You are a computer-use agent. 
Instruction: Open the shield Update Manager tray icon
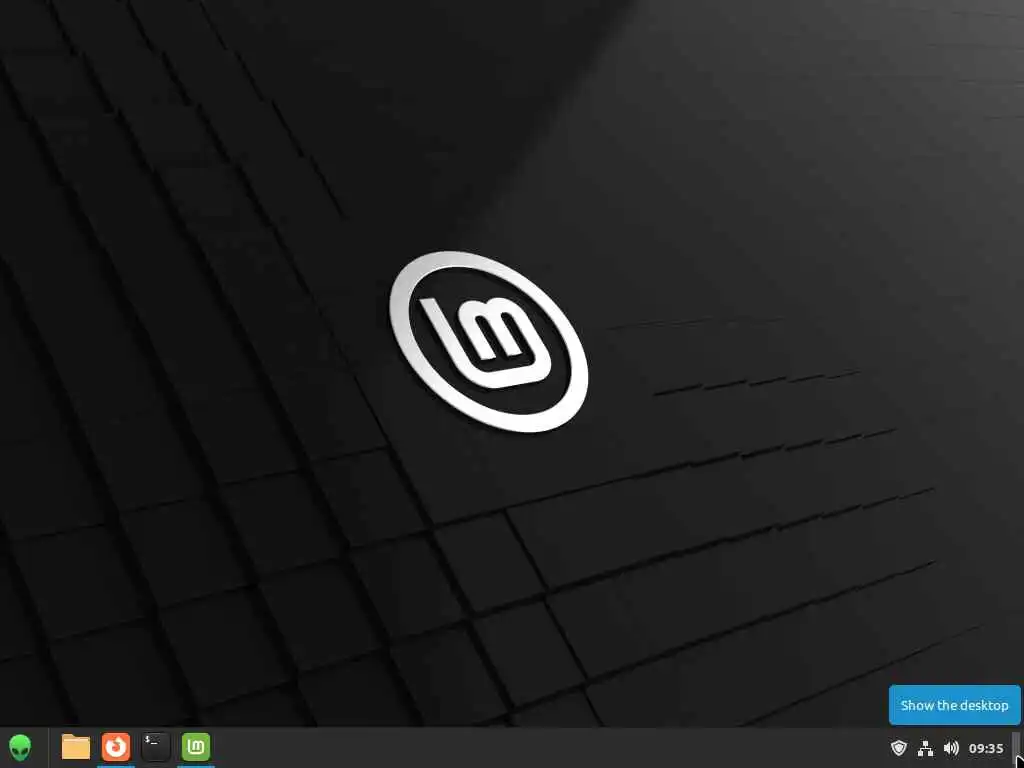pos(899,748)
